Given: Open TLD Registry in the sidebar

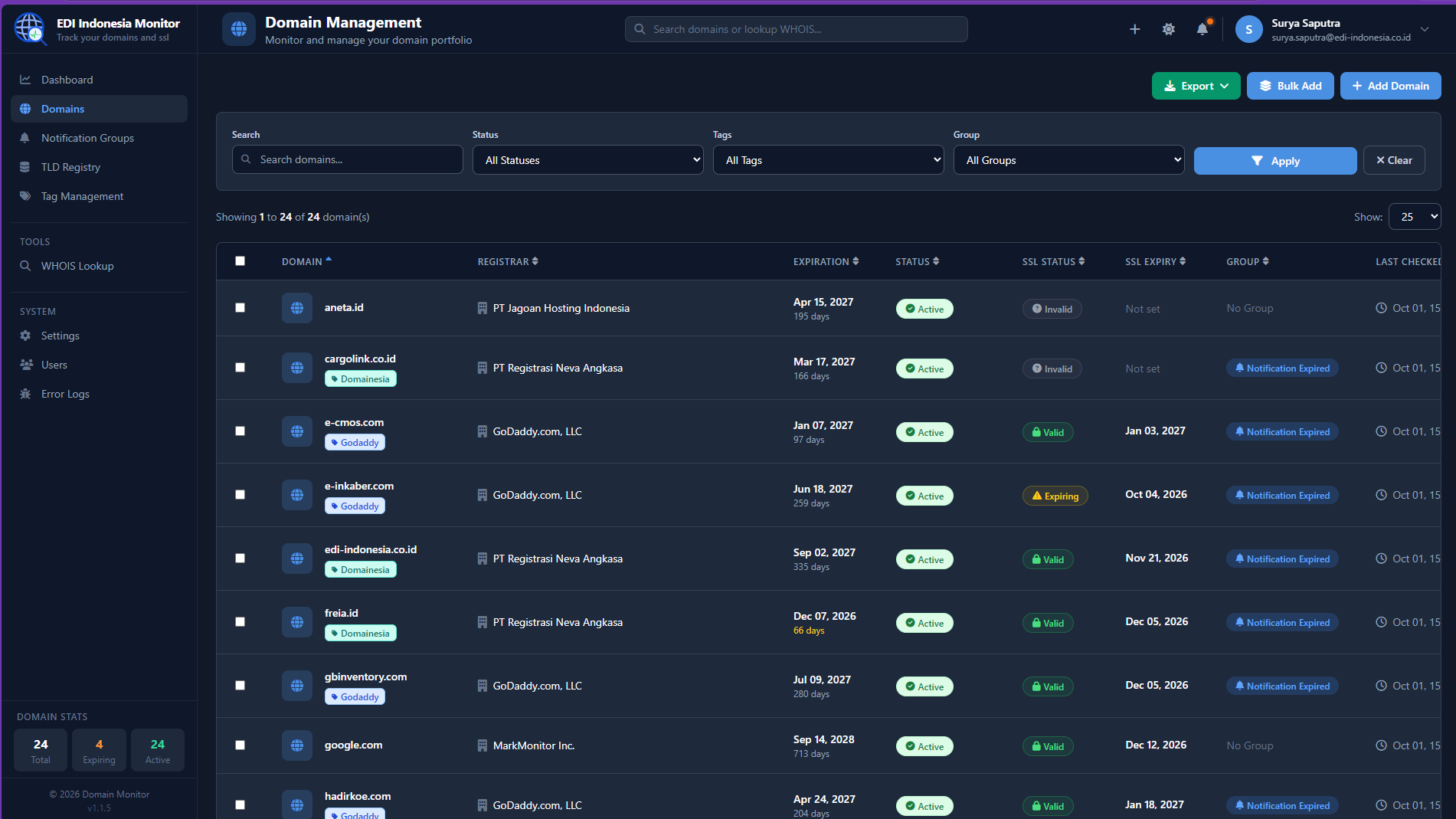Looking at the screenshot, I should [99, 167].
